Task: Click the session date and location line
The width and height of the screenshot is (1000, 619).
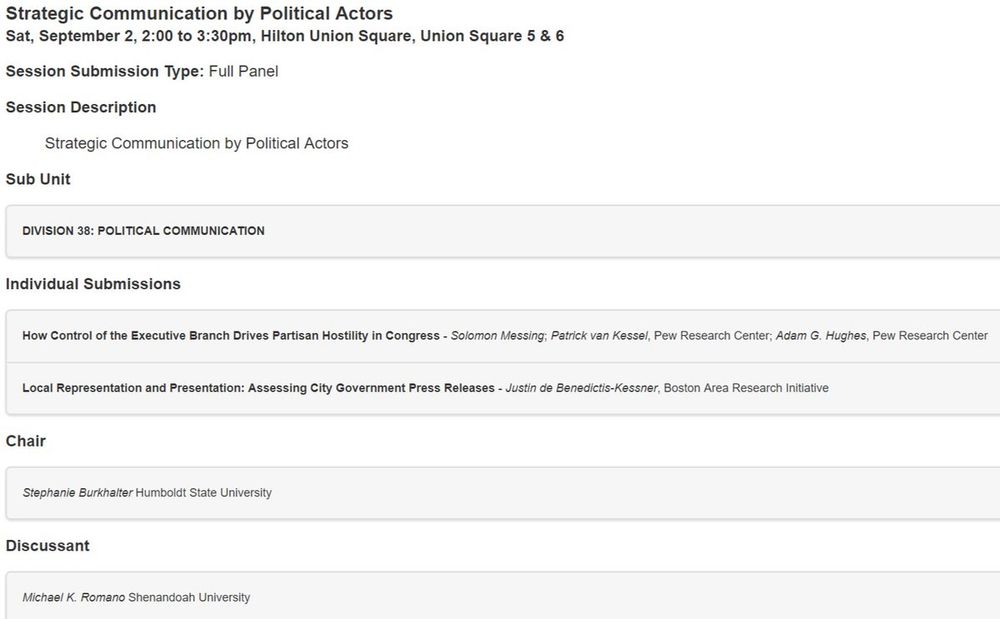Action: click(x=284, y=37)
